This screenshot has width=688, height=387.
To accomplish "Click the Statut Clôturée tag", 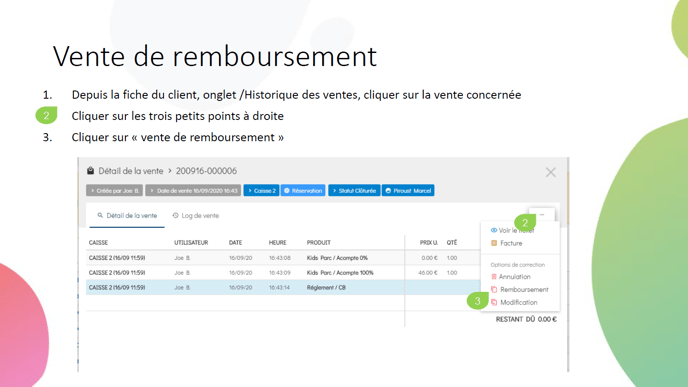I will pyautogui.click(x=354, y=190).
